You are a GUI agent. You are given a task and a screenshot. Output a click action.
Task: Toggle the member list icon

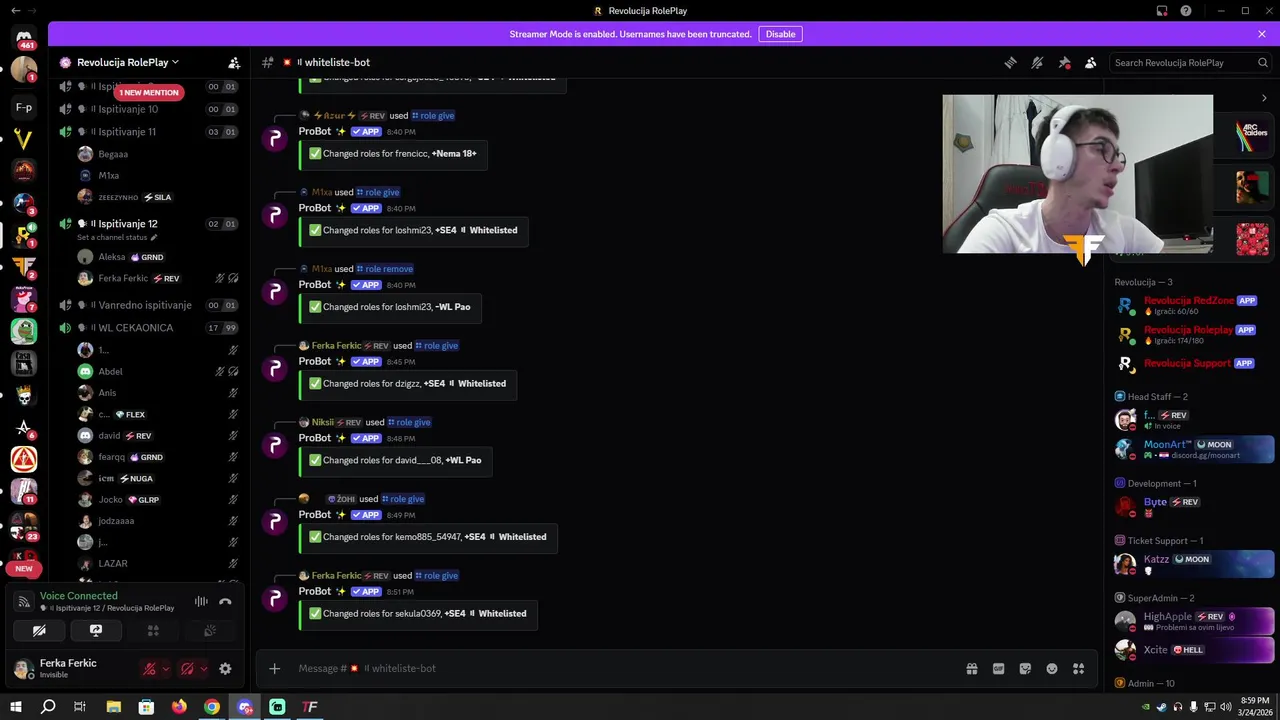click(x=1091, y=62)
